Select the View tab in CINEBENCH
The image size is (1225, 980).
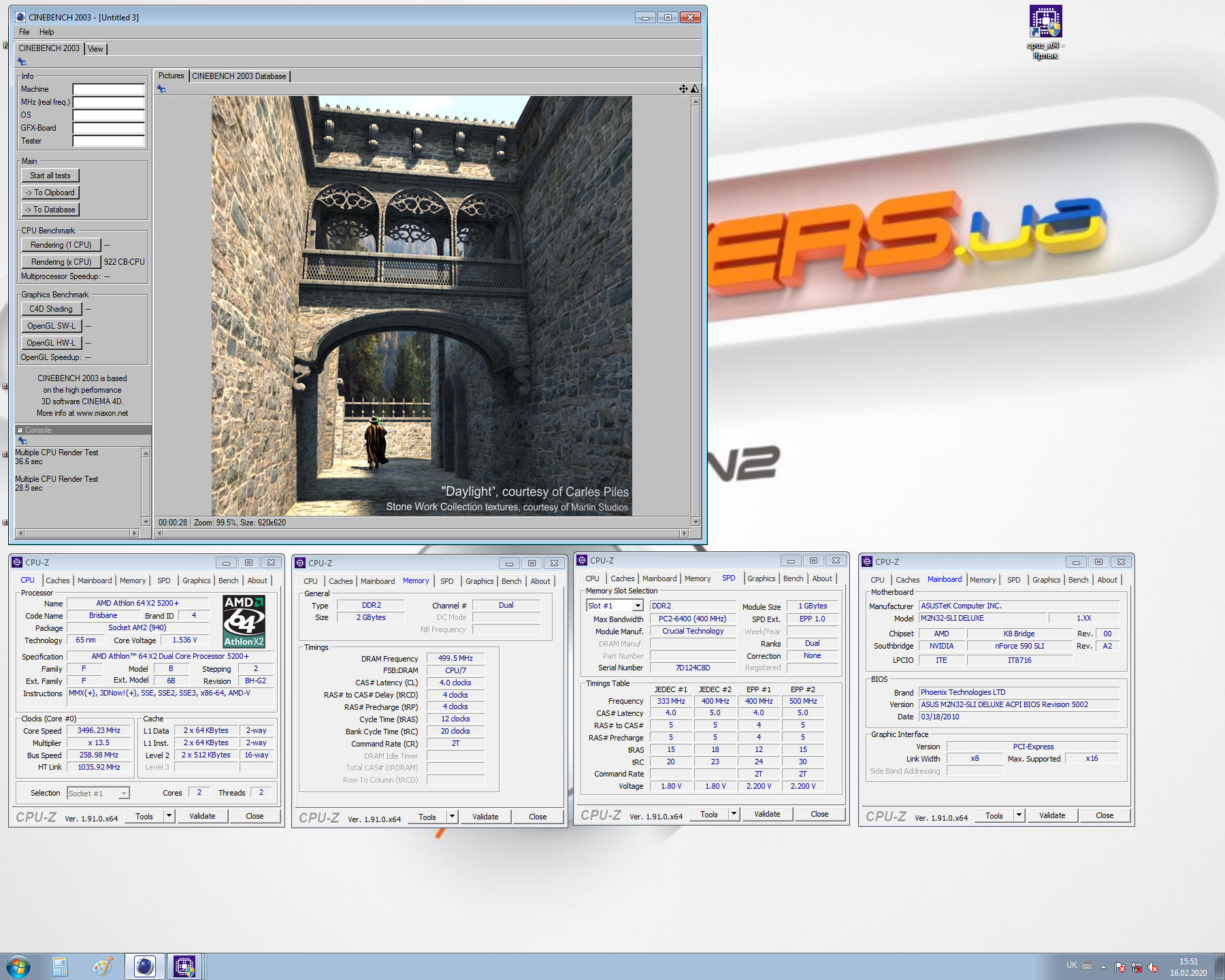pyautogui.click(x=95, y=49)
